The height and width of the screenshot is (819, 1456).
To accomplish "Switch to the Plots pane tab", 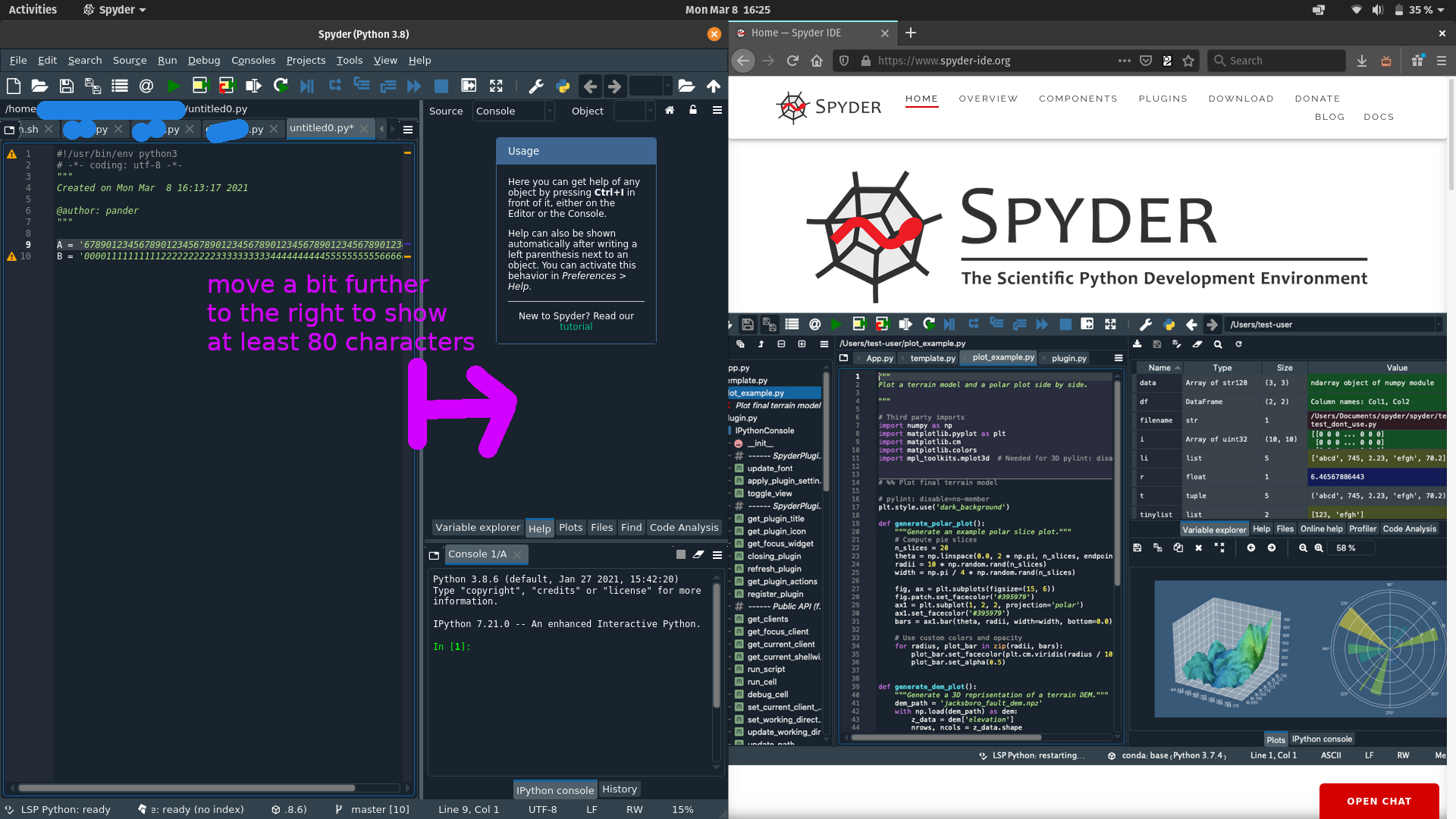I will coord(571,527).
